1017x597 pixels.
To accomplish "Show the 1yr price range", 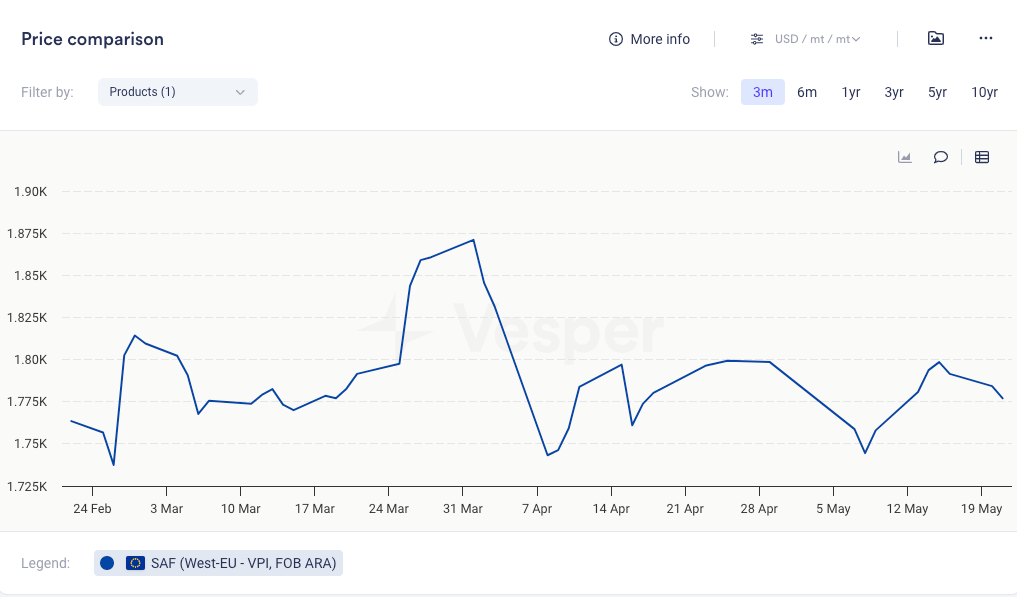I will pyautogui.click(x=851, y=92).
